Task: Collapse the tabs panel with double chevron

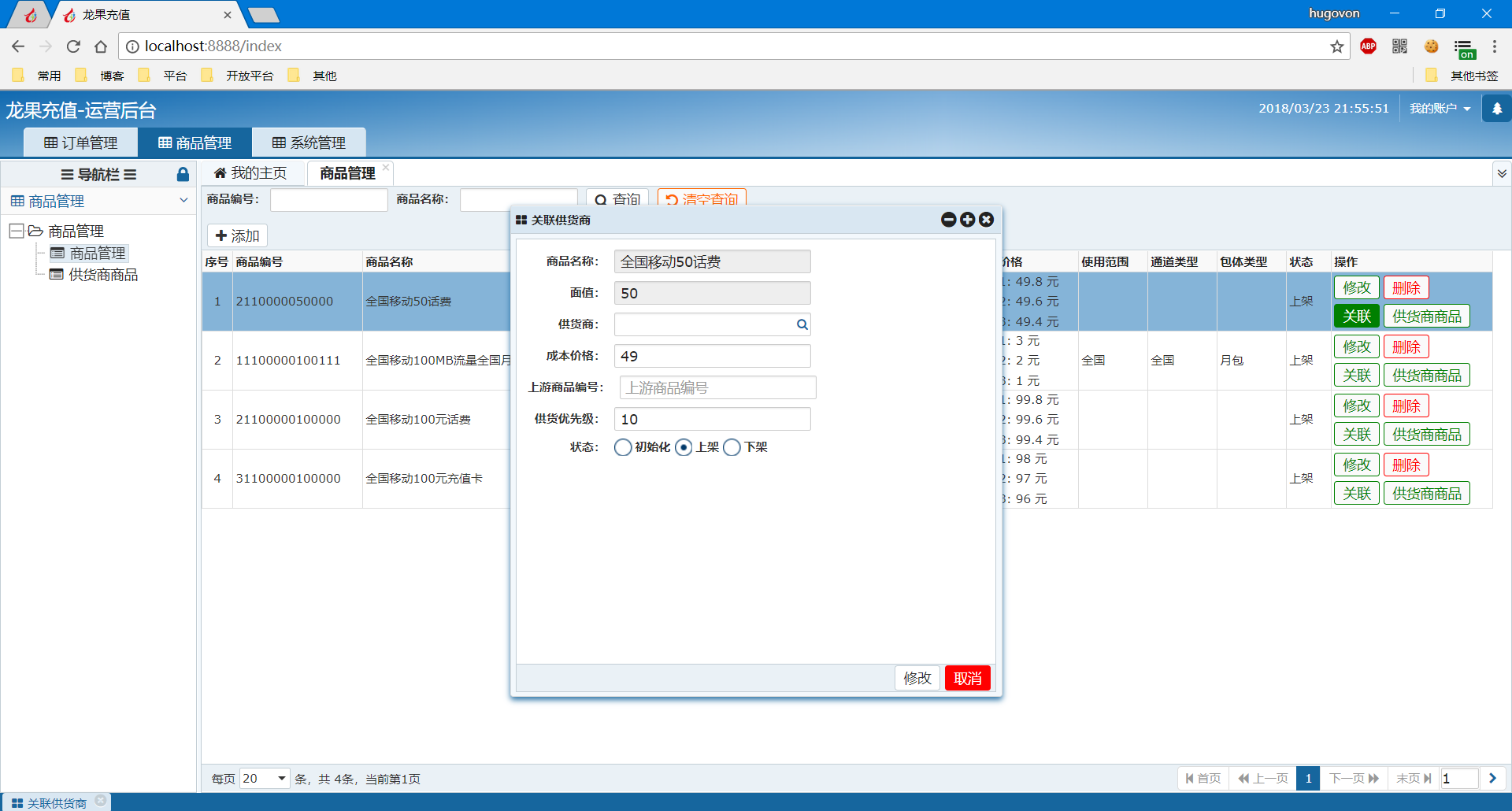Action: [x=1502, y=173]
